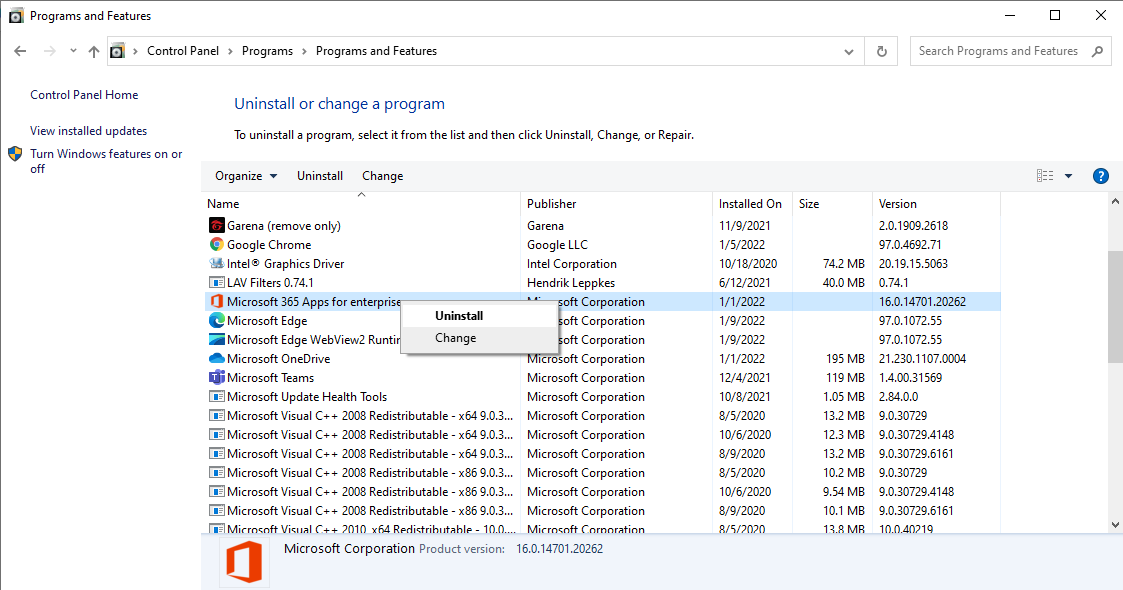Image resolution: width=1123 pixels, height=590 pixels.
Task: Click the Google Chrome icon in list
Action: point(217,245)
